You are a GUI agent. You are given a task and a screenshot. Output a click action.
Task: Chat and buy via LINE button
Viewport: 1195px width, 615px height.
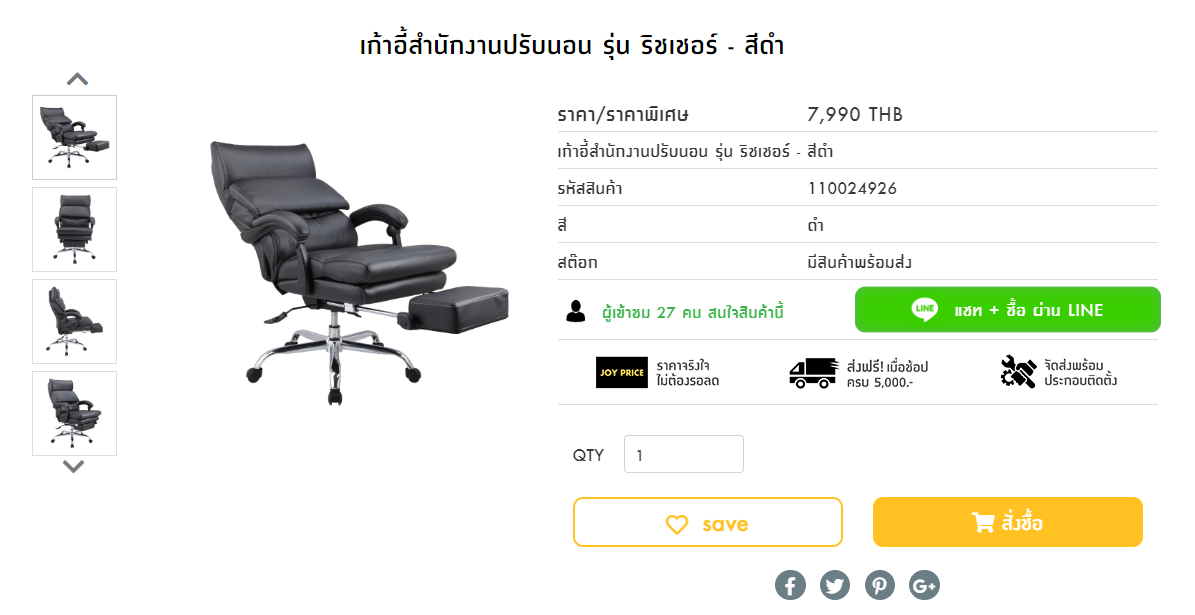pyautogui.click(x=1008, y=309)
